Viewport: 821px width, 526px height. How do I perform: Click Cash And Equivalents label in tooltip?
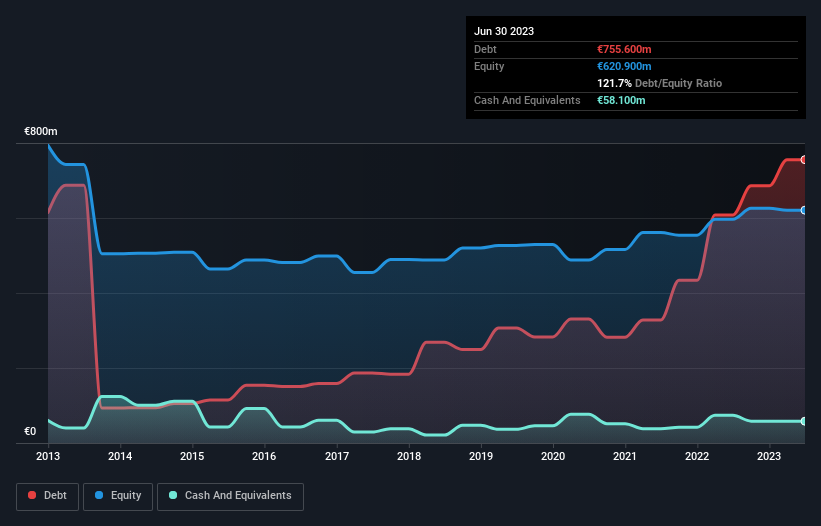527,100
